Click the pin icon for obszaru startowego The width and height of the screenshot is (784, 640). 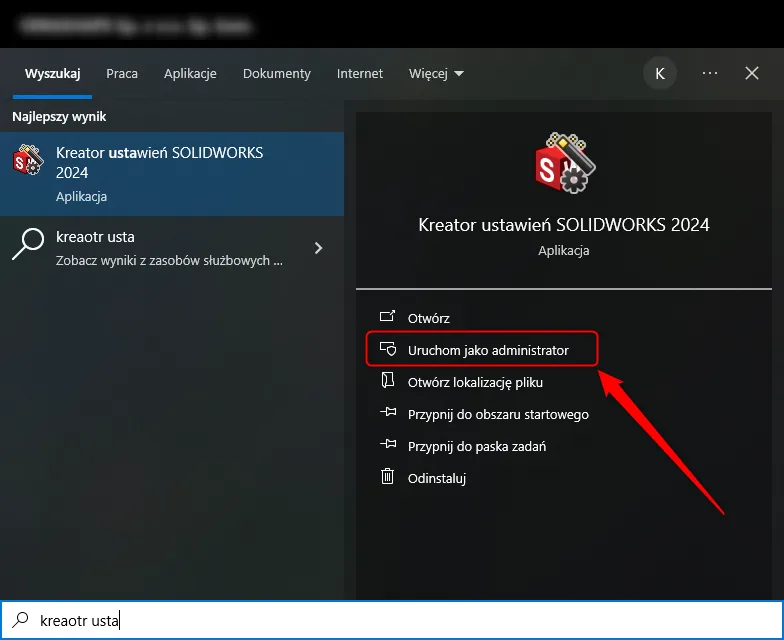[x=388, y=412]
